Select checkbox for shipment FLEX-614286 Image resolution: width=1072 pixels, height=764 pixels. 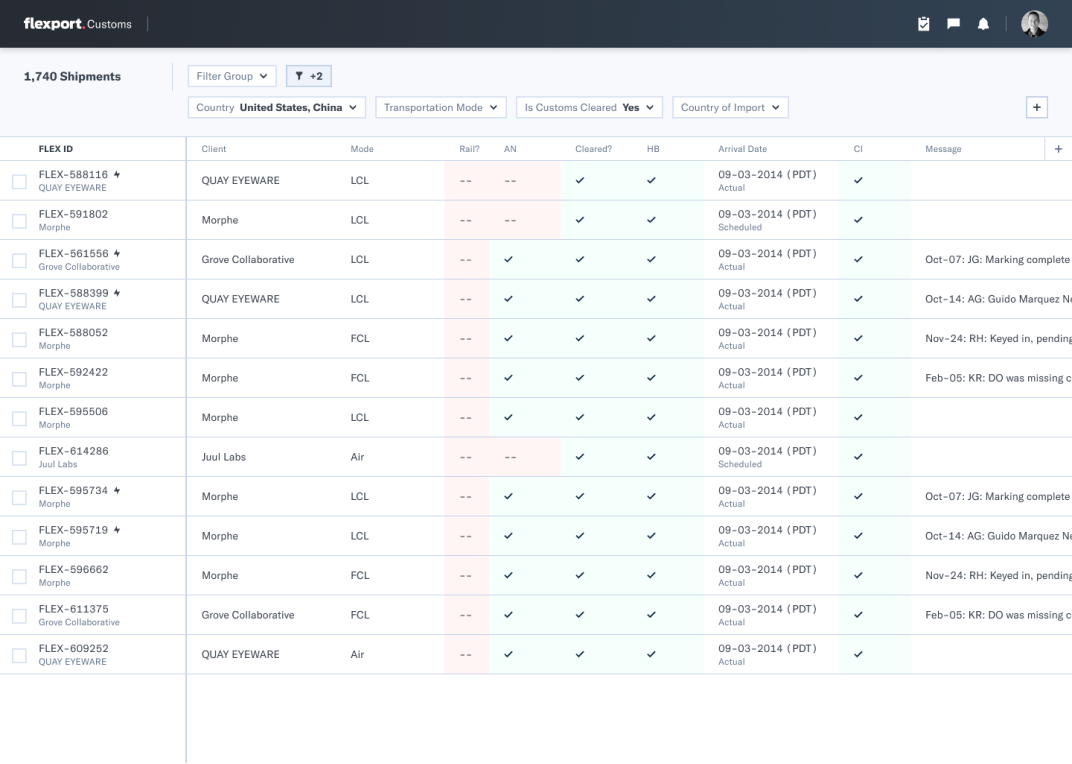19,458
